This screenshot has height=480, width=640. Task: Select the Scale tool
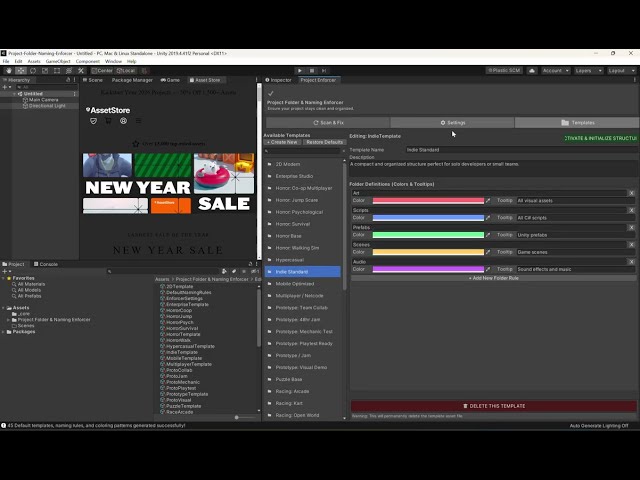point(45,71)
